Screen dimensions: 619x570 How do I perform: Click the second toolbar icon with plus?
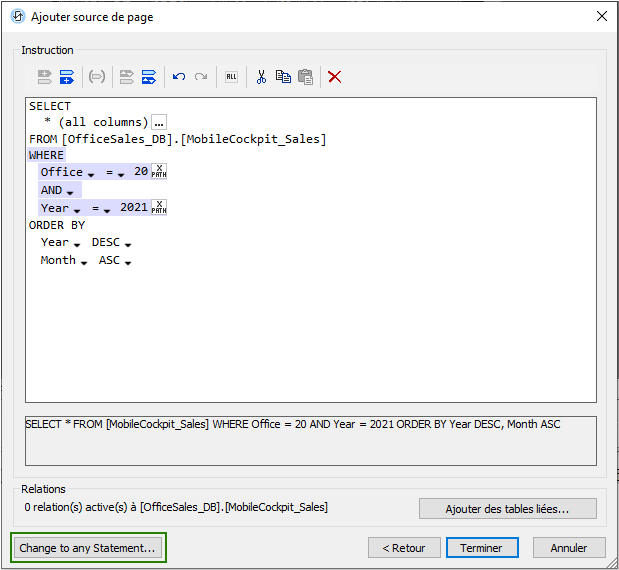point(67,77)
